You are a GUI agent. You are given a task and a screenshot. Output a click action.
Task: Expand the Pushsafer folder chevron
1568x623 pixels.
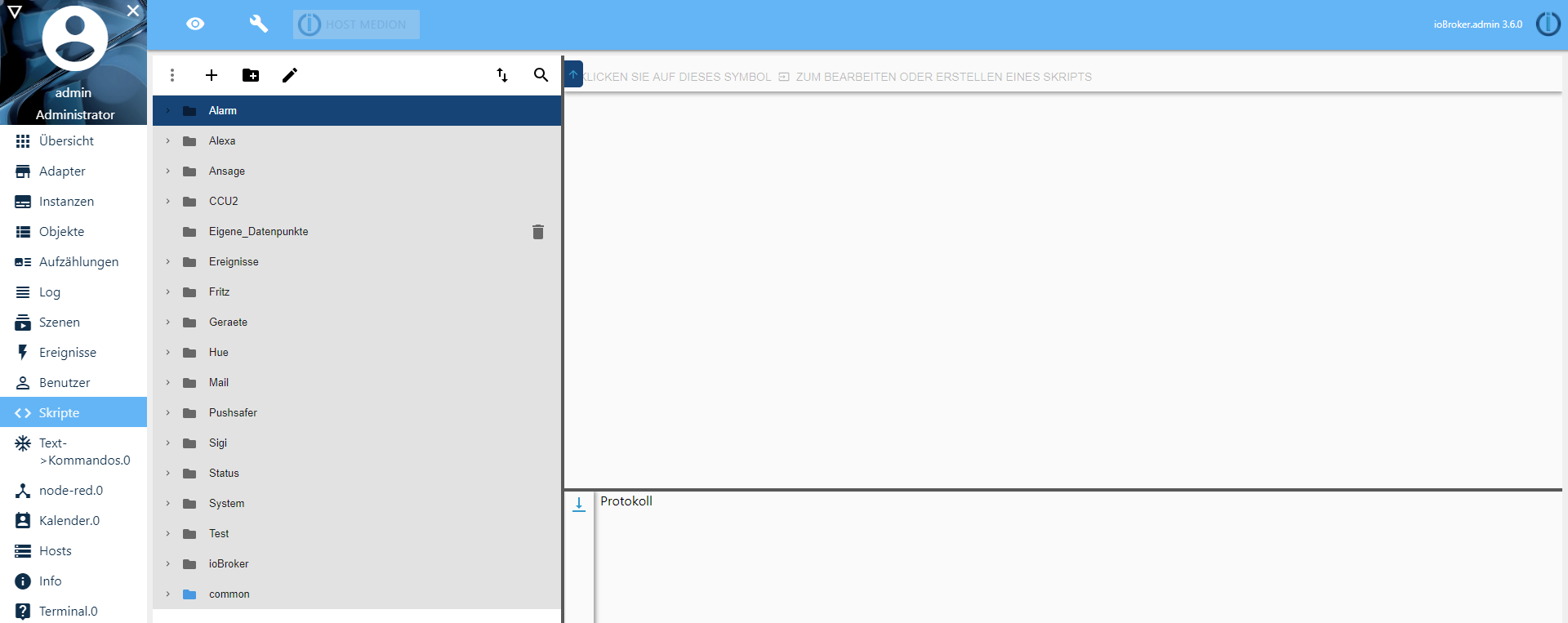(168, 412)
